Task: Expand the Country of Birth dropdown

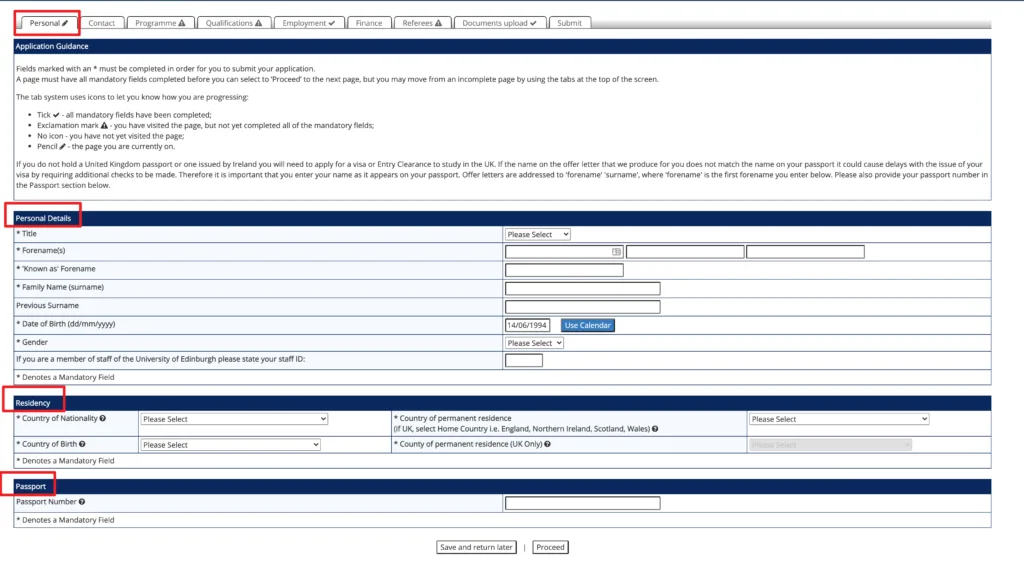Action: (230, 444)
